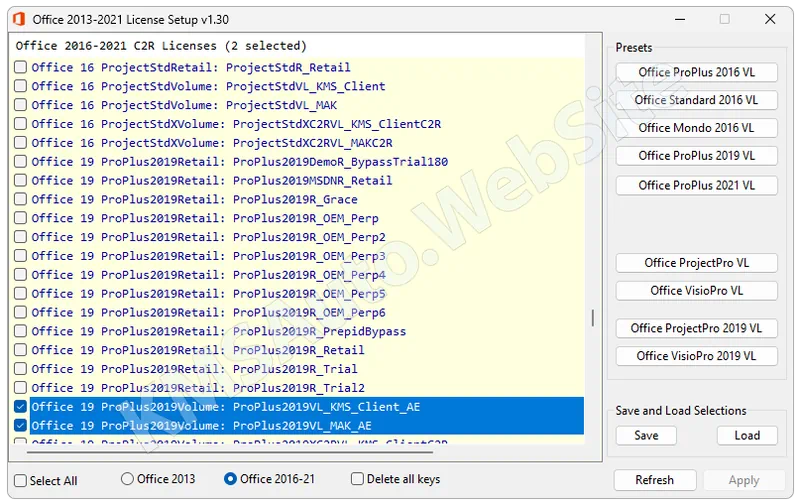This screenshot has height=504, width=800.
Task: Tick the ProPlus2019DemoR_BypassTrial180 checkbox
Action: pos(20,161)
